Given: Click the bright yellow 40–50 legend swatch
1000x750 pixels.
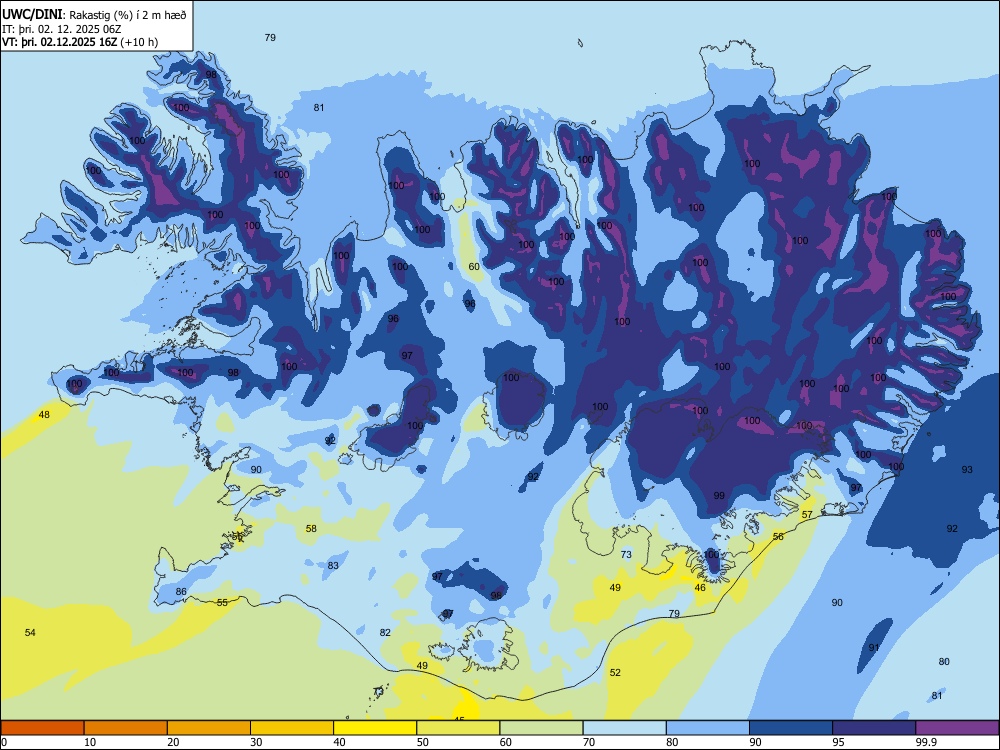Looking at the screenshot, I should [x=375, y=728].
